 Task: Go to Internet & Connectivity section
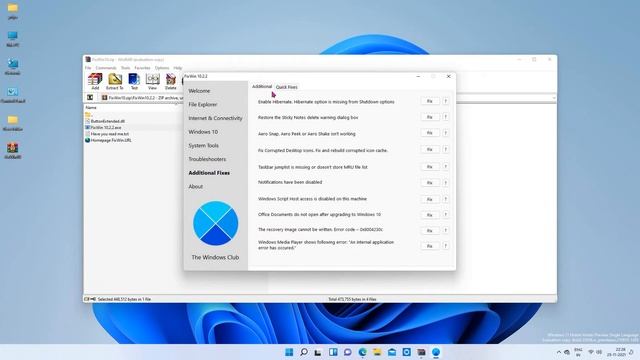click(215, 118)
